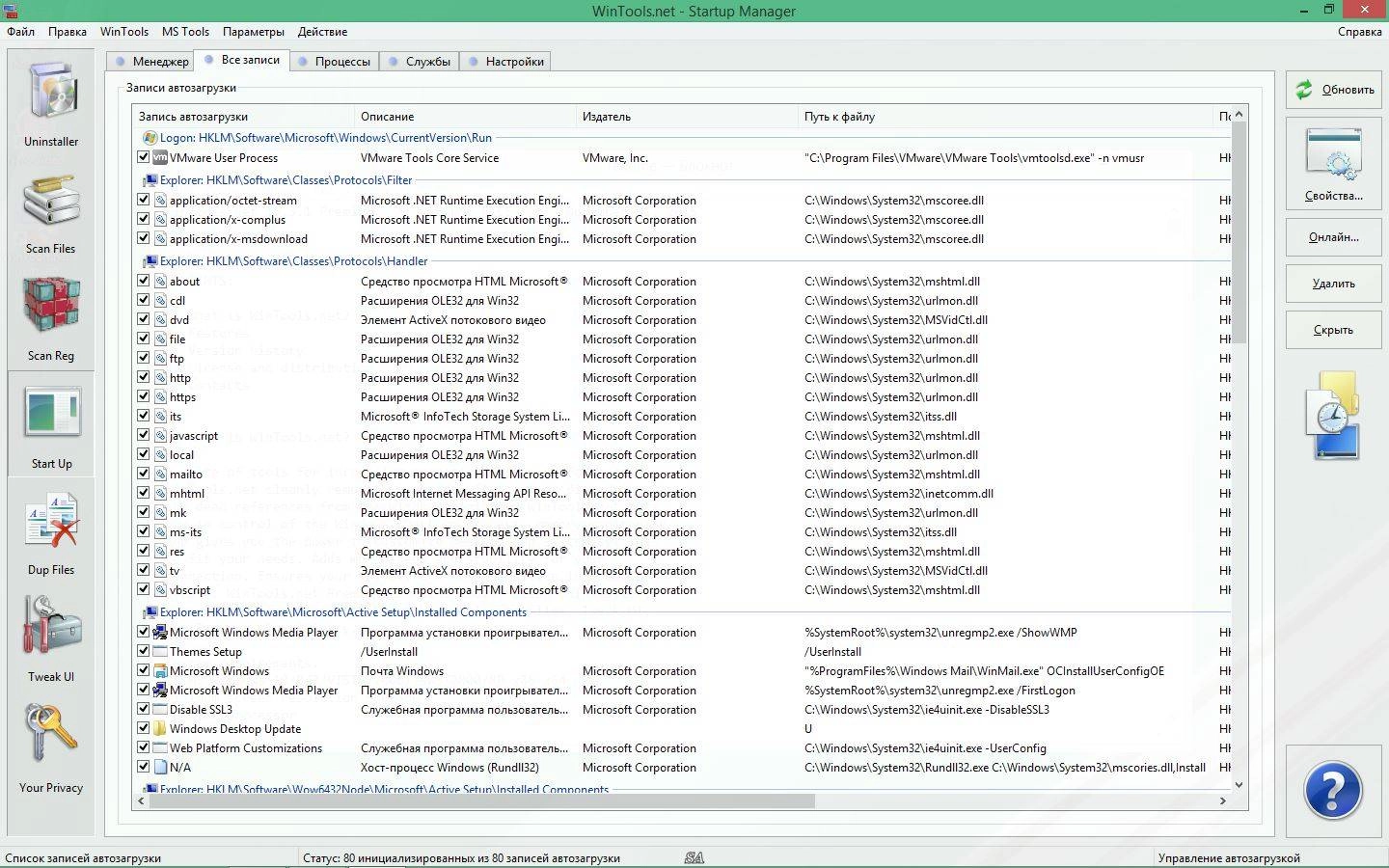Click the Обновить refresh button
1389x868 pixels.
tap(1333, 89)
